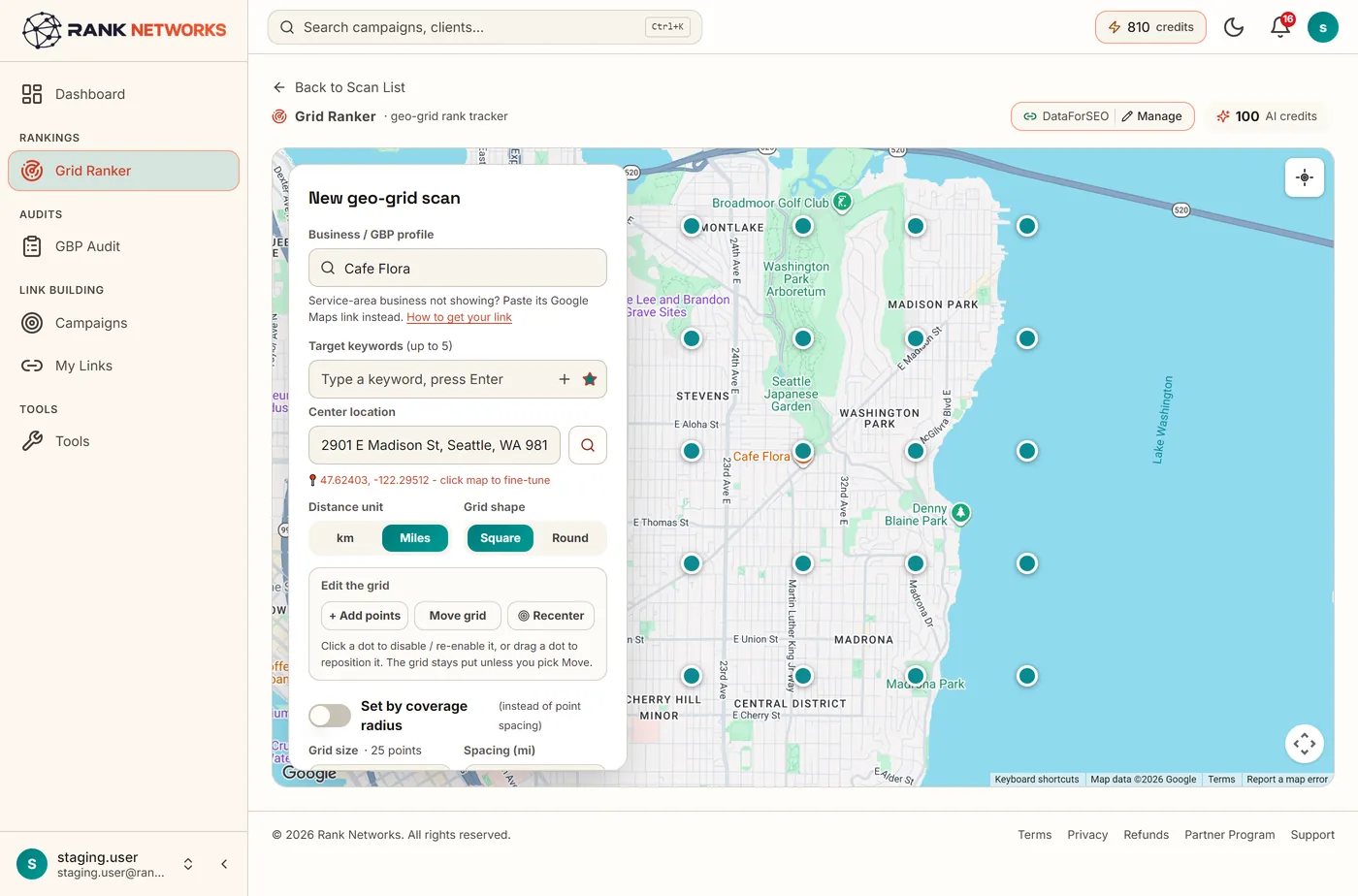This screenshot has width=1358, height=896.
Task: Click the back arrow to Scan List
Action: [279, 87]
